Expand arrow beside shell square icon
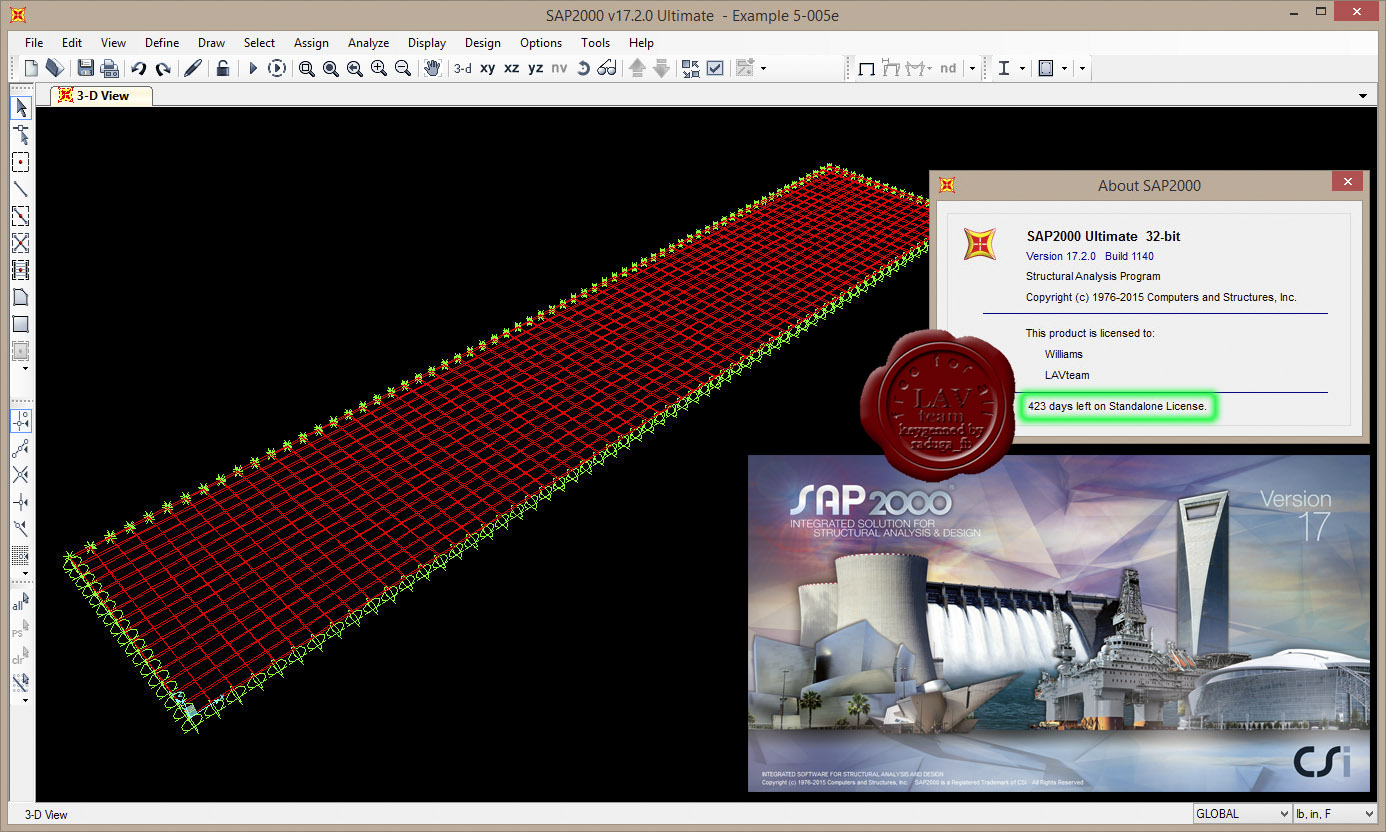This screenshot has height=832, width=1386. tap(1064, 69)
